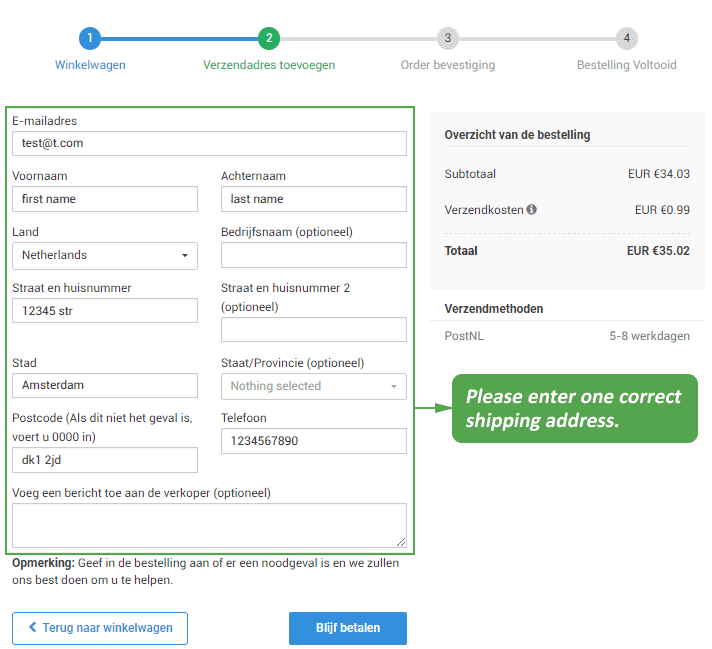Click into the Voornaam field
The image size is (712, 649).
(105, 199)
